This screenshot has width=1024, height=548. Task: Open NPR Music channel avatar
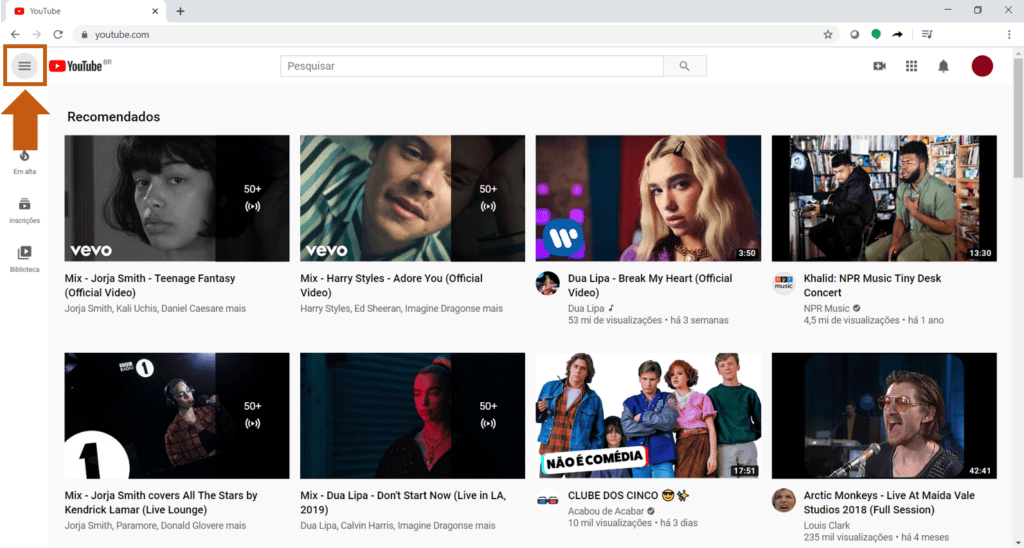pyautogui.click(x=784, y=283)
